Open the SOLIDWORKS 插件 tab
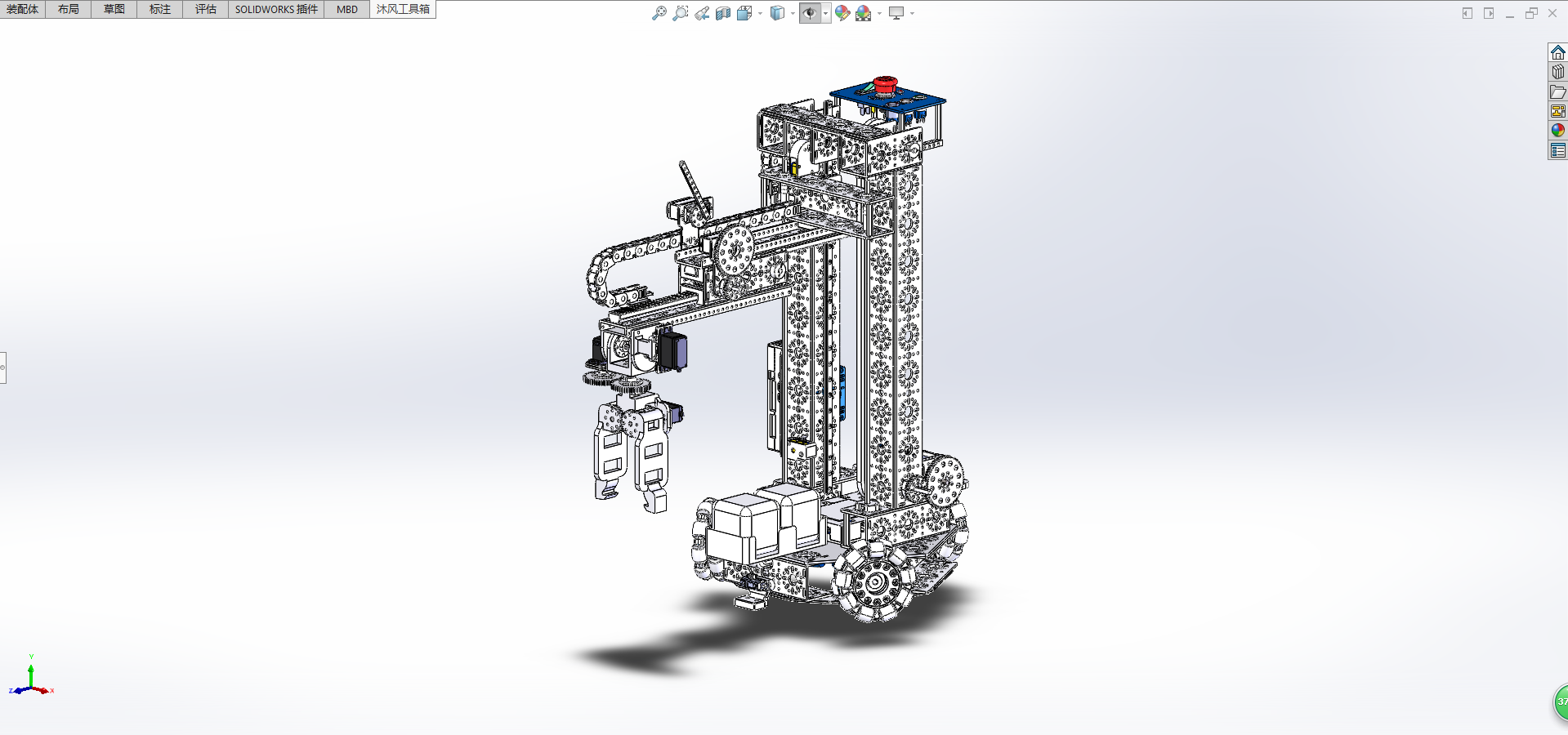This screenshot has width=1568, height=735. pyautogui.click(x=276, y=9)
